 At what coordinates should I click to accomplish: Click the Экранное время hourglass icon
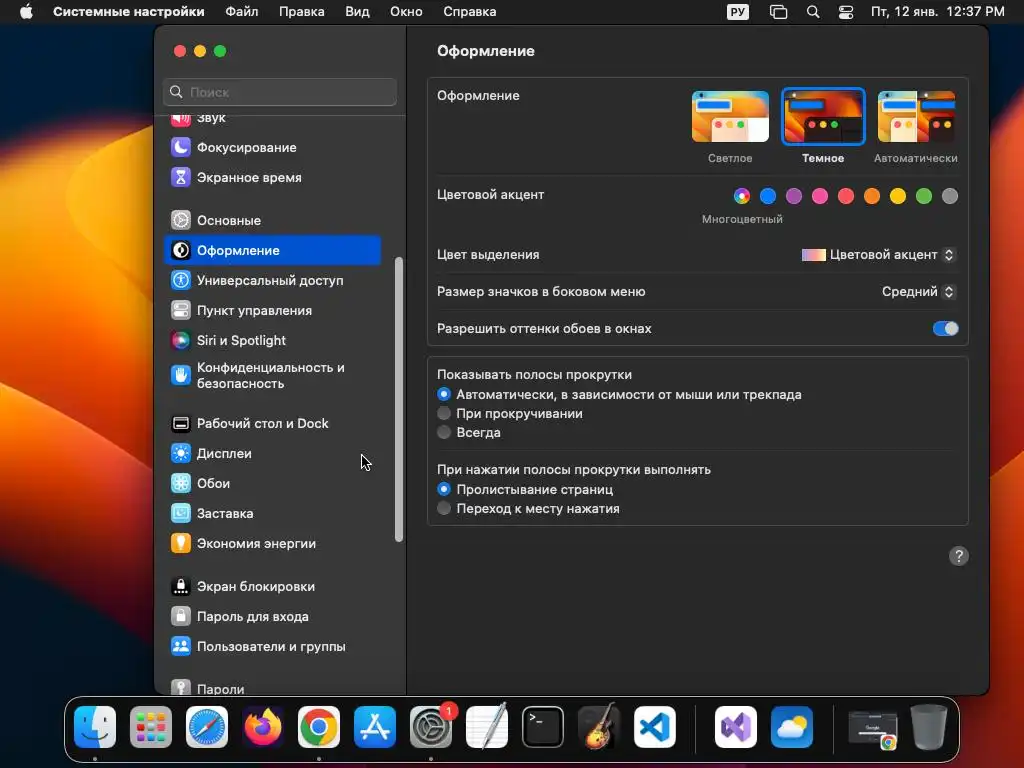[181, 178]
